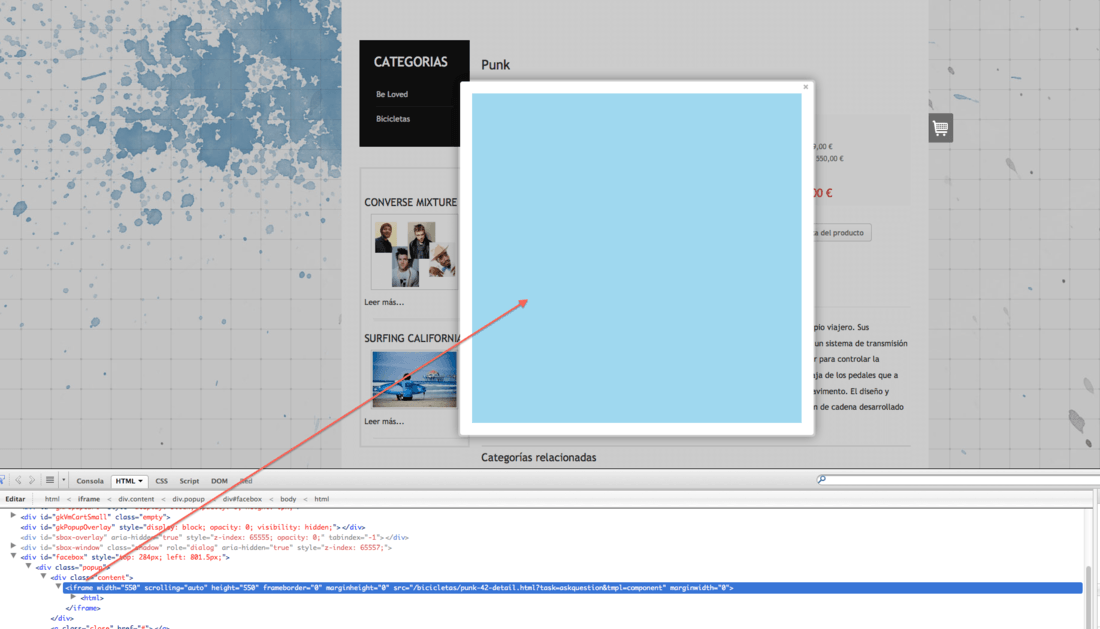Select the HTML tab in Firebug

pyautogui.click(x=128, y=481)
